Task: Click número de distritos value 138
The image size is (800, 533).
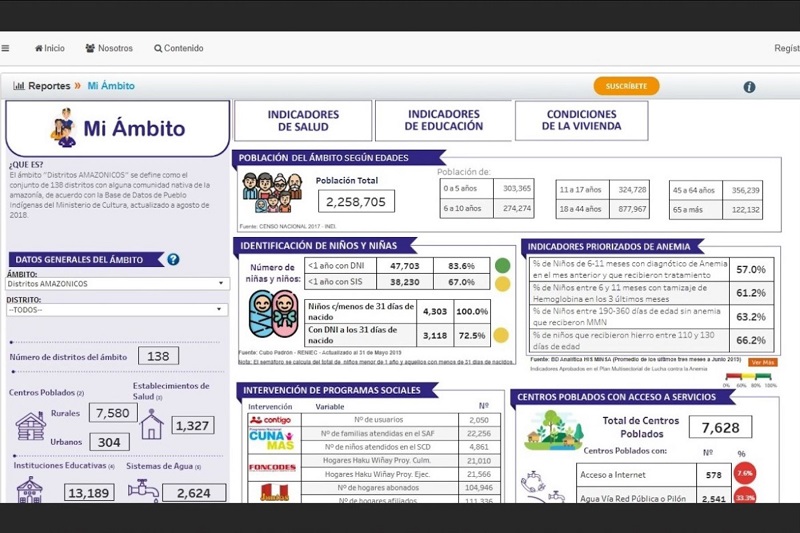Action: [158, 356]
